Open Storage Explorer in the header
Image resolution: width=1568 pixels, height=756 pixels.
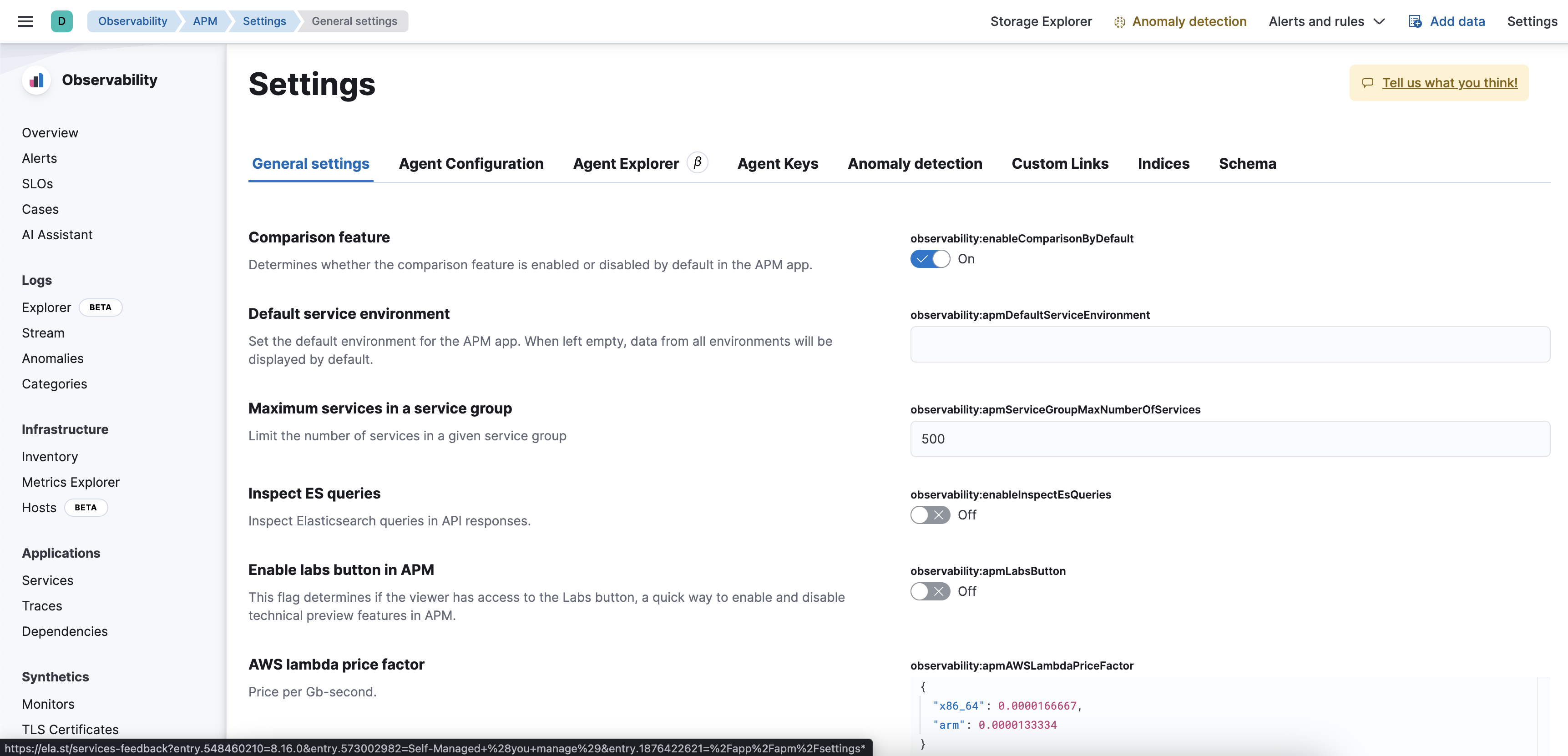[1040, 22]
